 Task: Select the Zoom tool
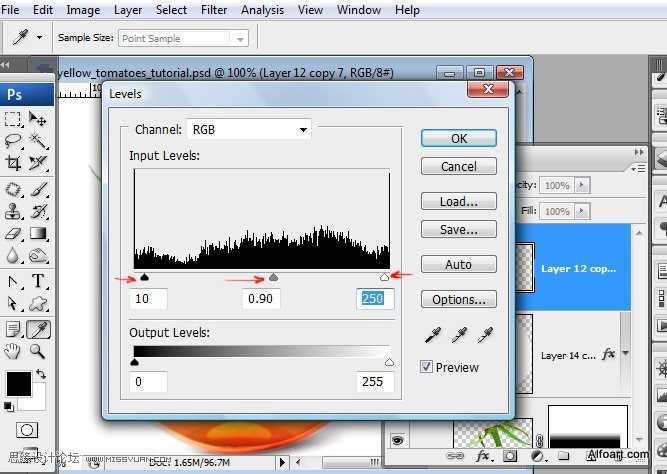coord(38,351)
